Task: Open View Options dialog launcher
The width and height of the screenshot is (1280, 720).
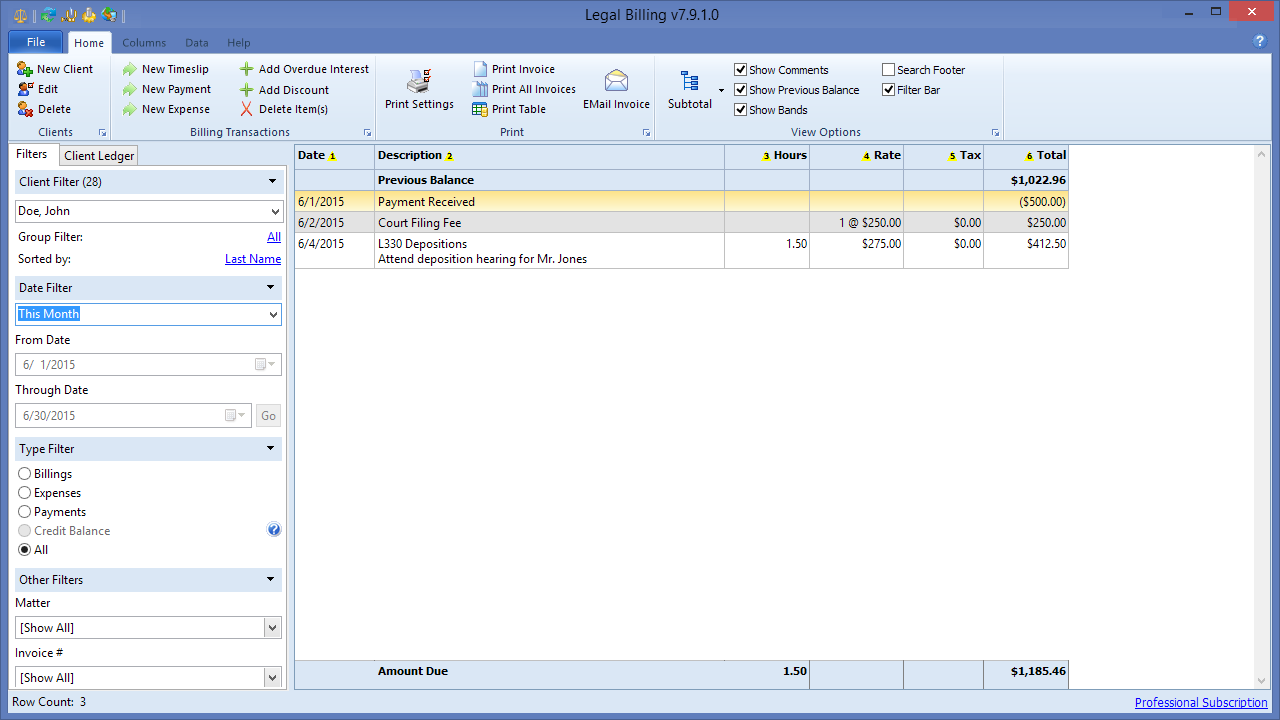Action: click(995, 133)
